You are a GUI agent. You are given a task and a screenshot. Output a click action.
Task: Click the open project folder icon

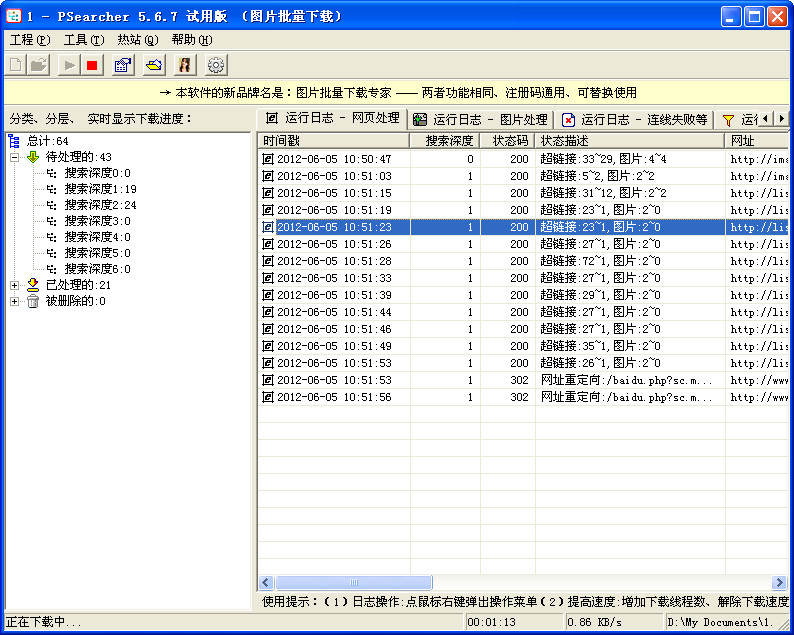(38, 65)
